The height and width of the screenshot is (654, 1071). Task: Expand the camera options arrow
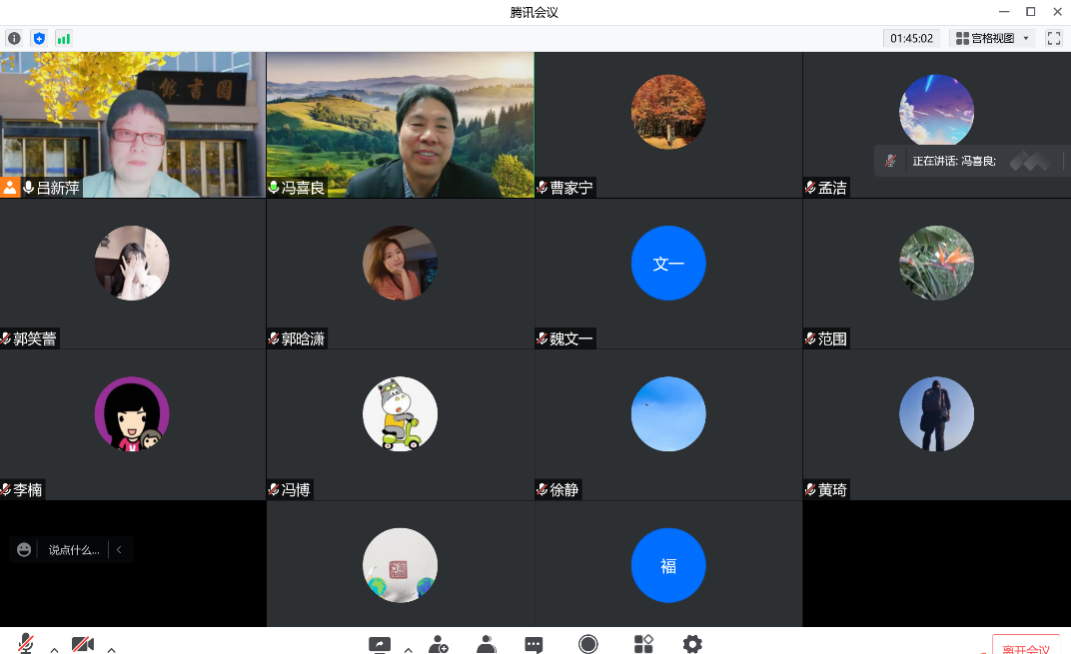[111, 649]
